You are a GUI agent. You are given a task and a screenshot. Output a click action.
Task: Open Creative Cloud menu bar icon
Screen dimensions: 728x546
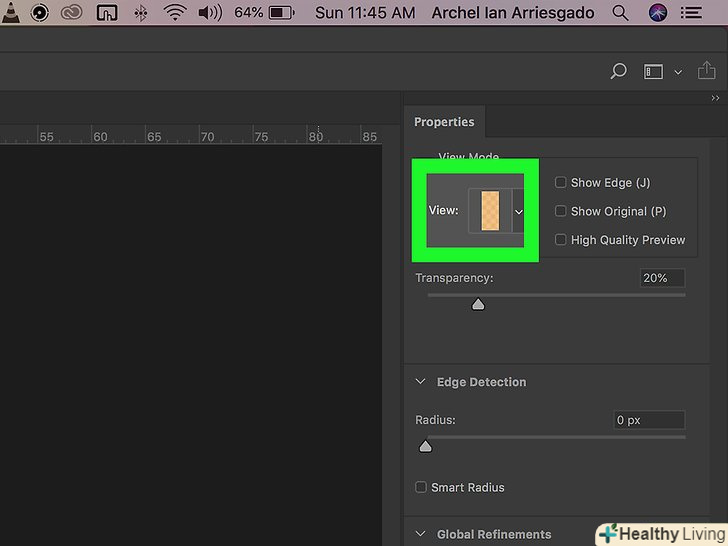[72, 13]
